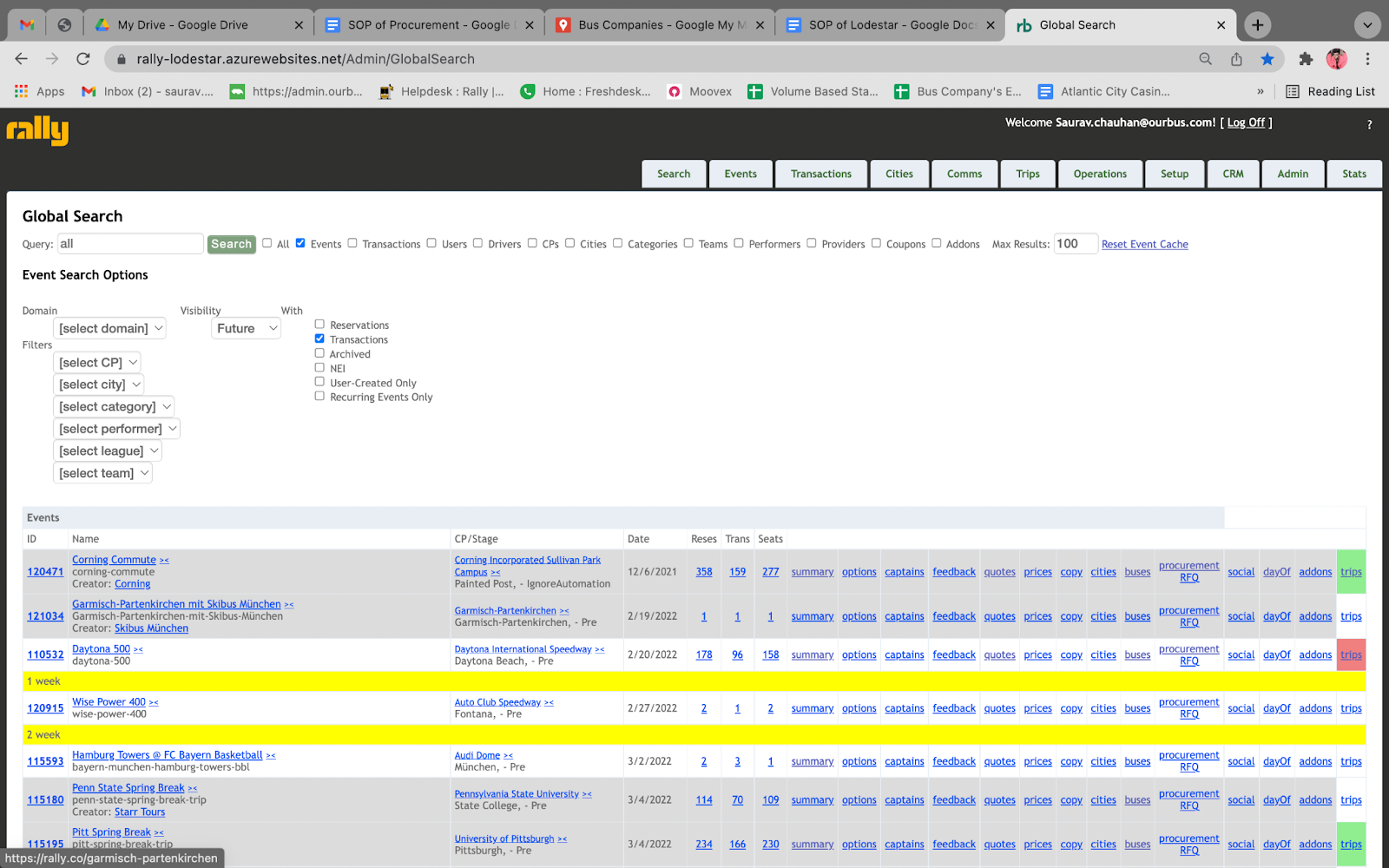Check the Archived option
Viewport: 1389px width, 868px height.
(319, 353)
